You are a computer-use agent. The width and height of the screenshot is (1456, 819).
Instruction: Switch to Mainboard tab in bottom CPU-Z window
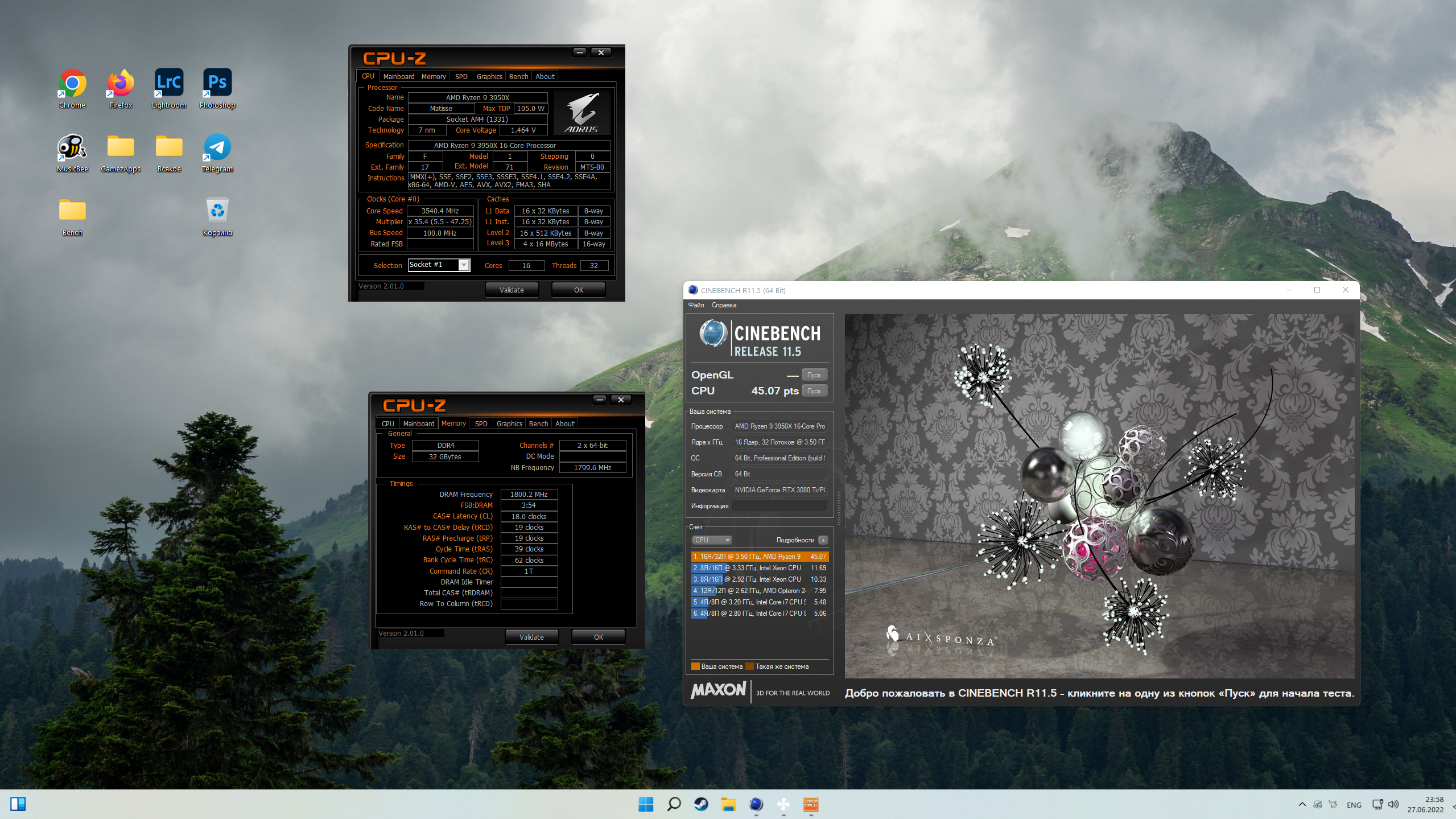(x=419, y=423)
